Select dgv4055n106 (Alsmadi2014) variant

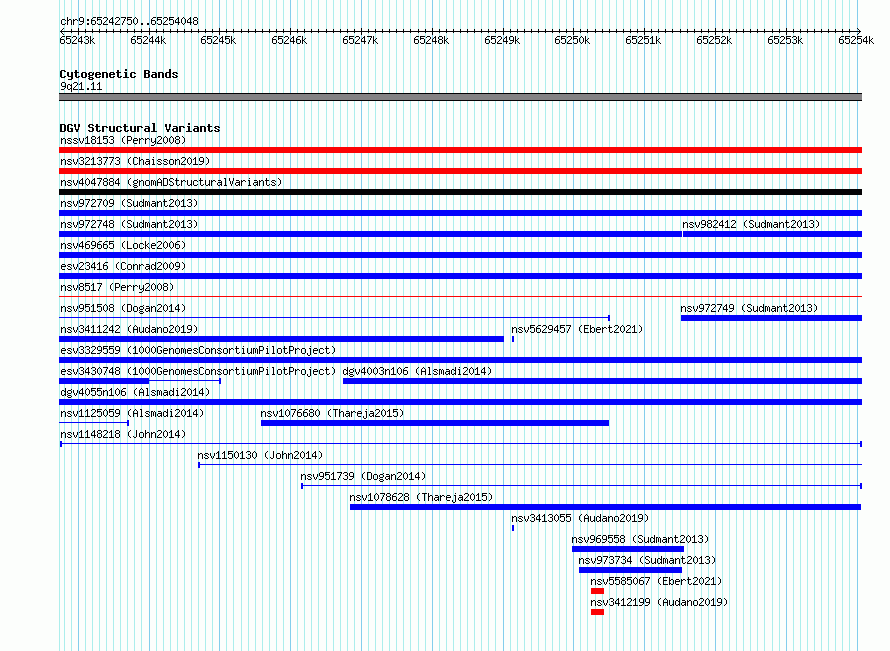(x=135, y=392)
